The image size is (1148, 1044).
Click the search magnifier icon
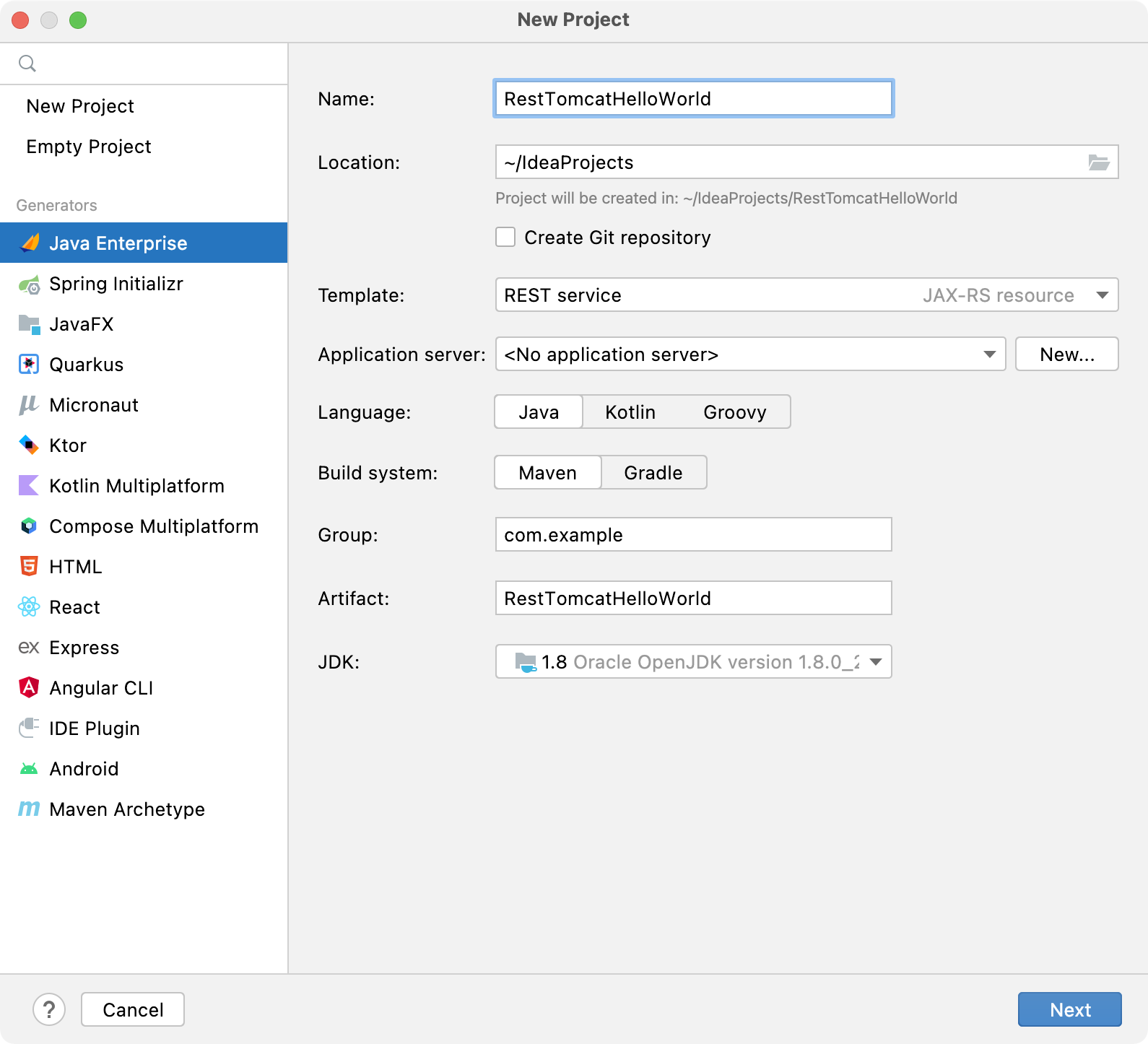tap(27, 64)
